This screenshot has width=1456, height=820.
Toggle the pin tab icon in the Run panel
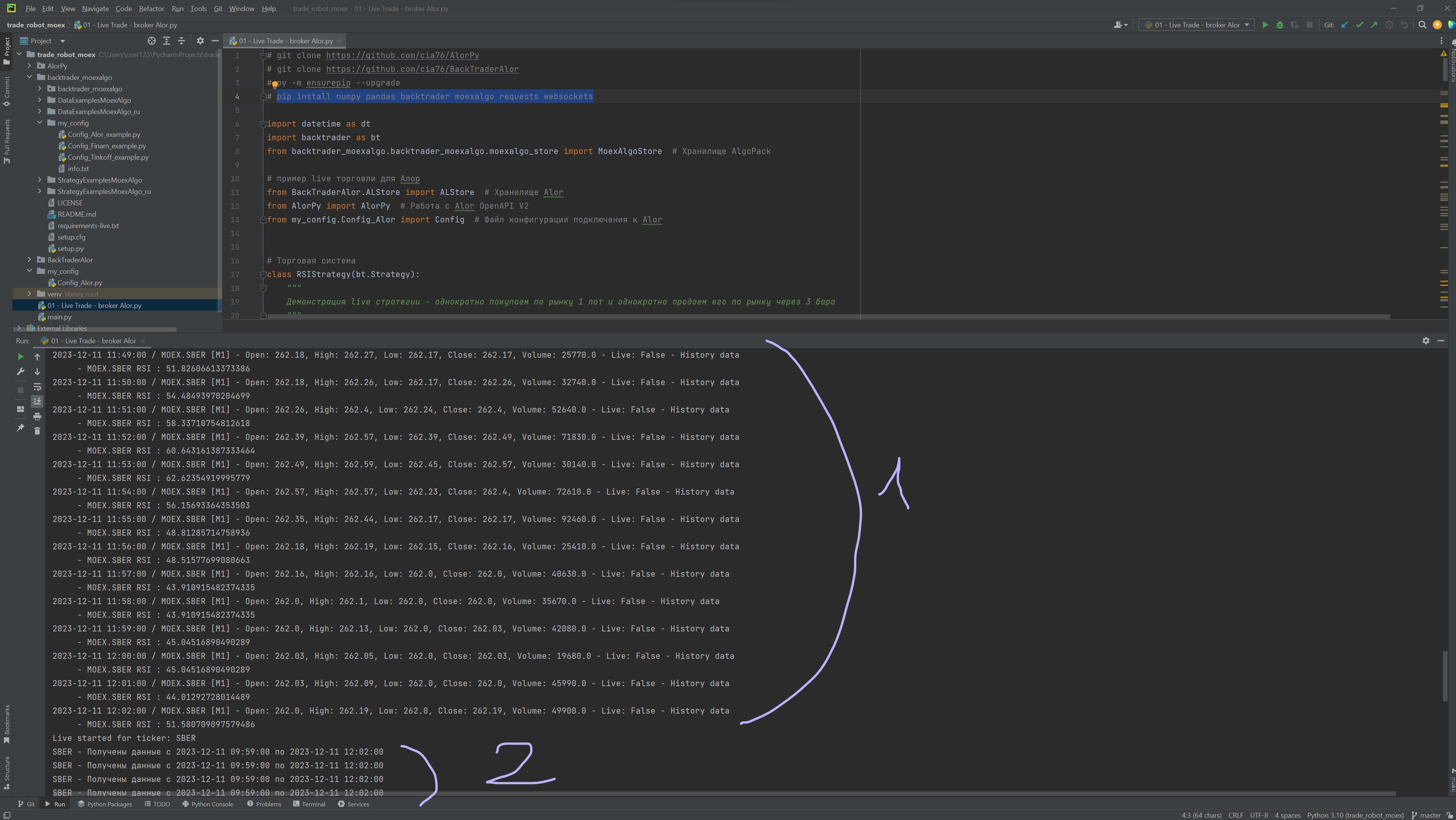click(x=21, y=428)
